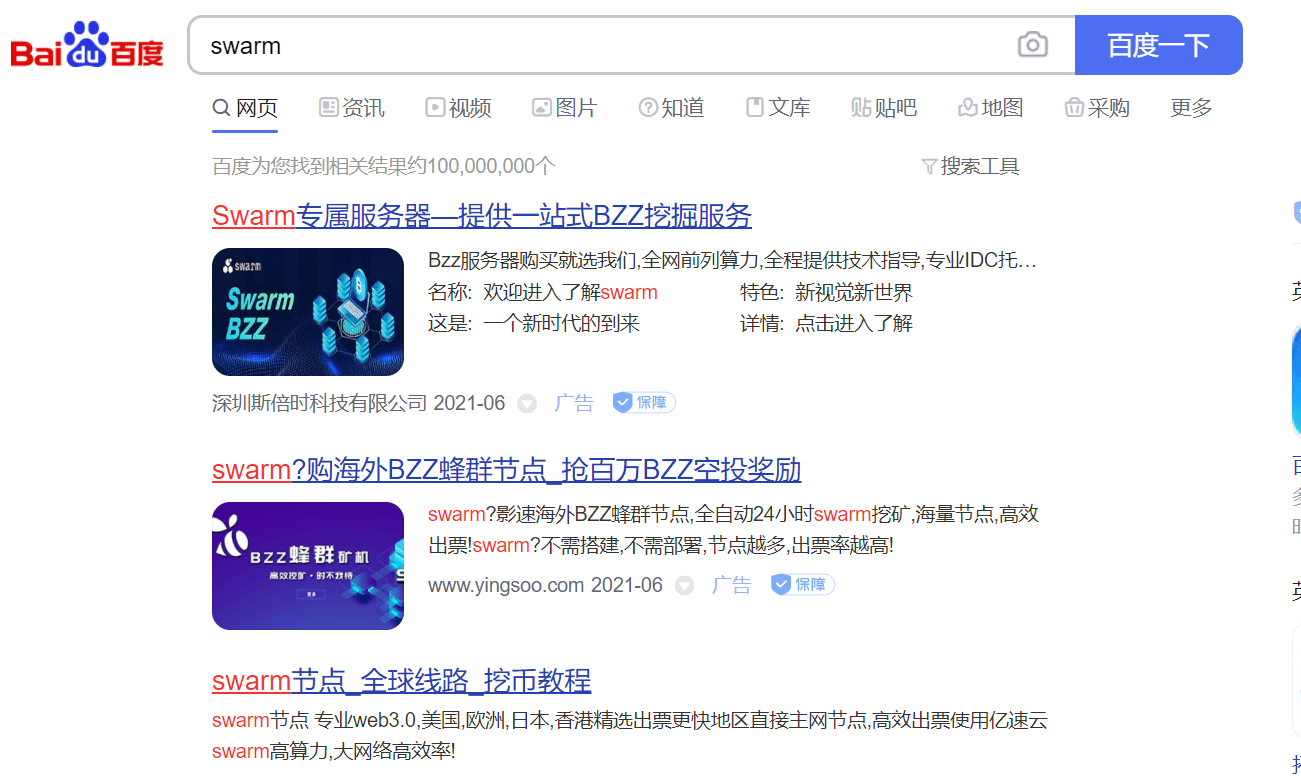
Task: Click 点击进入了解 link
Action: [x=853, y=323]
